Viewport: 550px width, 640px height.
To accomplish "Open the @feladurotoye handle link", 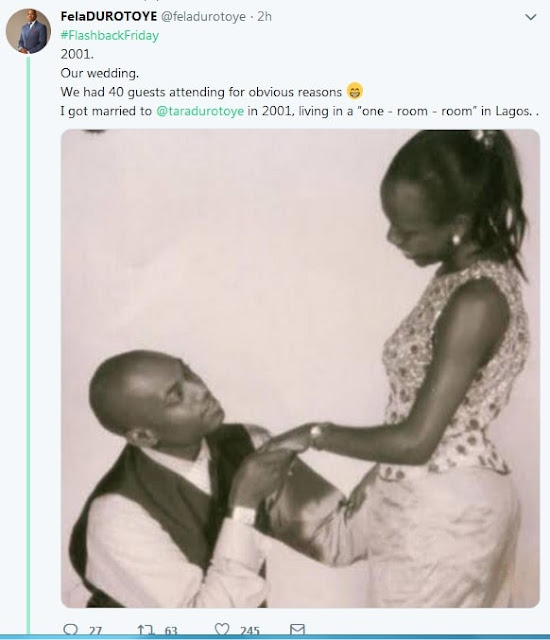I will pyautogui.click(x=203, y=16).
